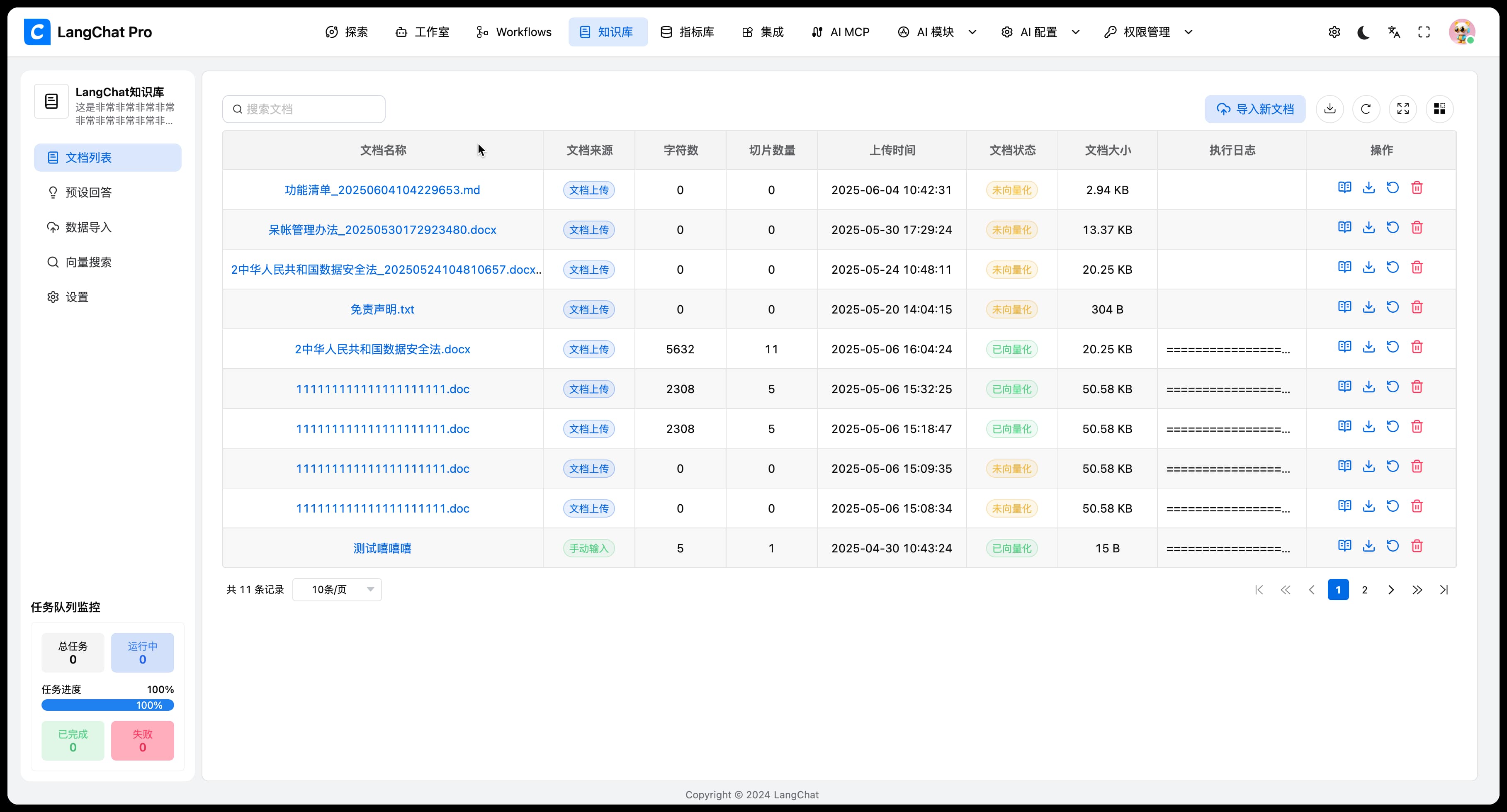Toggle dark mode moon icon

click(x=1364, y=32)
